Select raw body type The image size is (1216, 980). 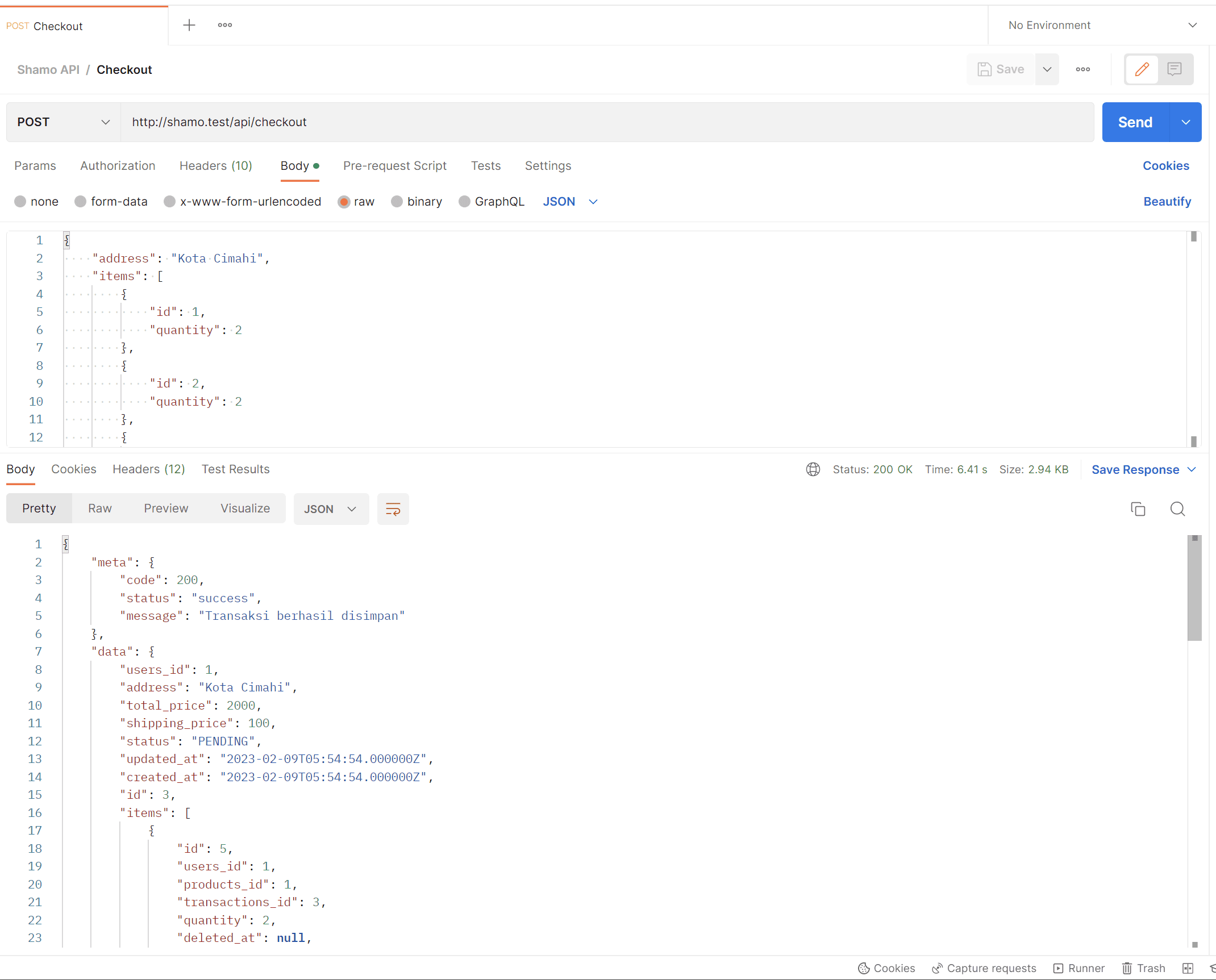[x=356, y=202]
